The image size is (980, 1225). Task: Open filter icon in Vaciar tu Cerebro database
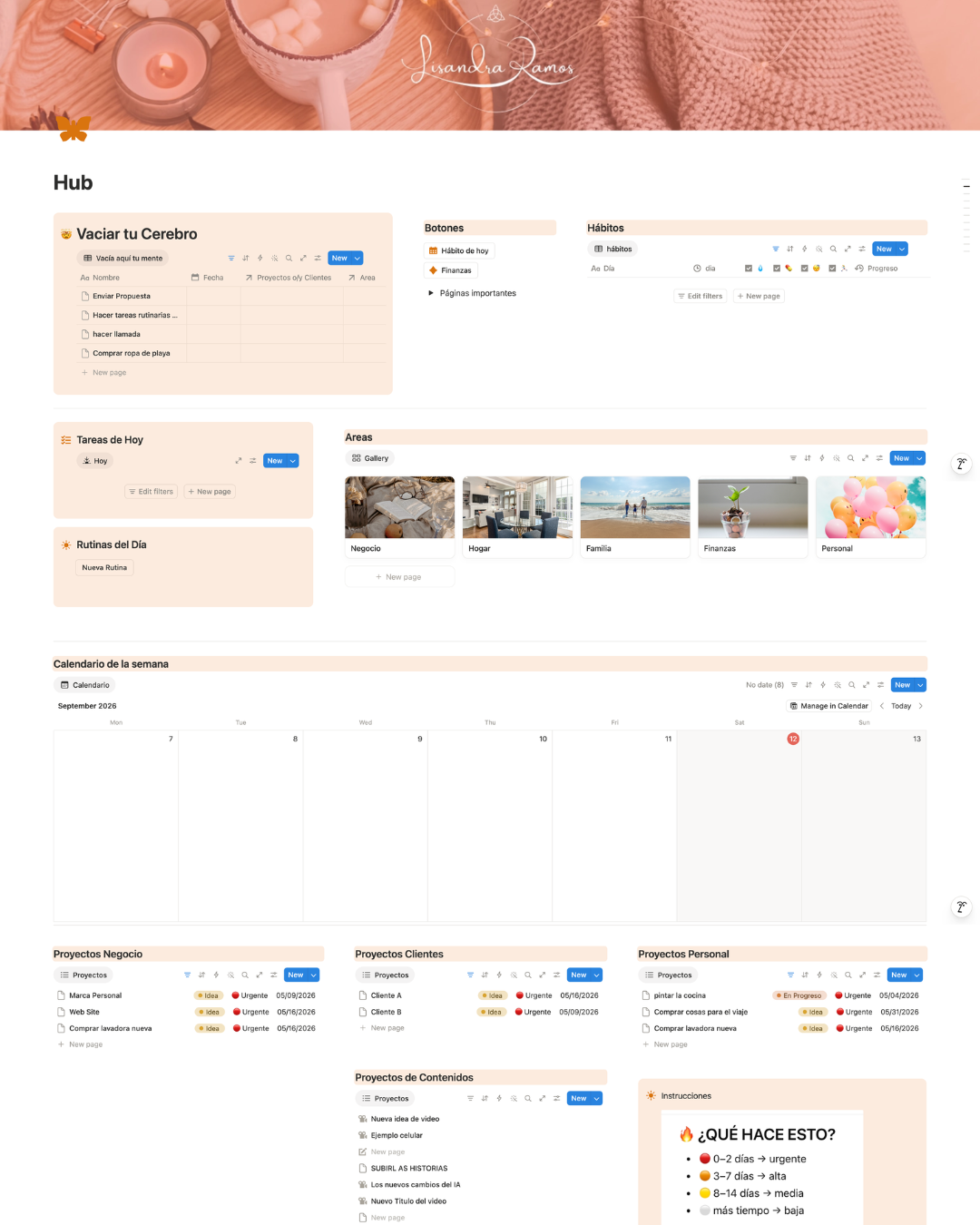[231, 259]
